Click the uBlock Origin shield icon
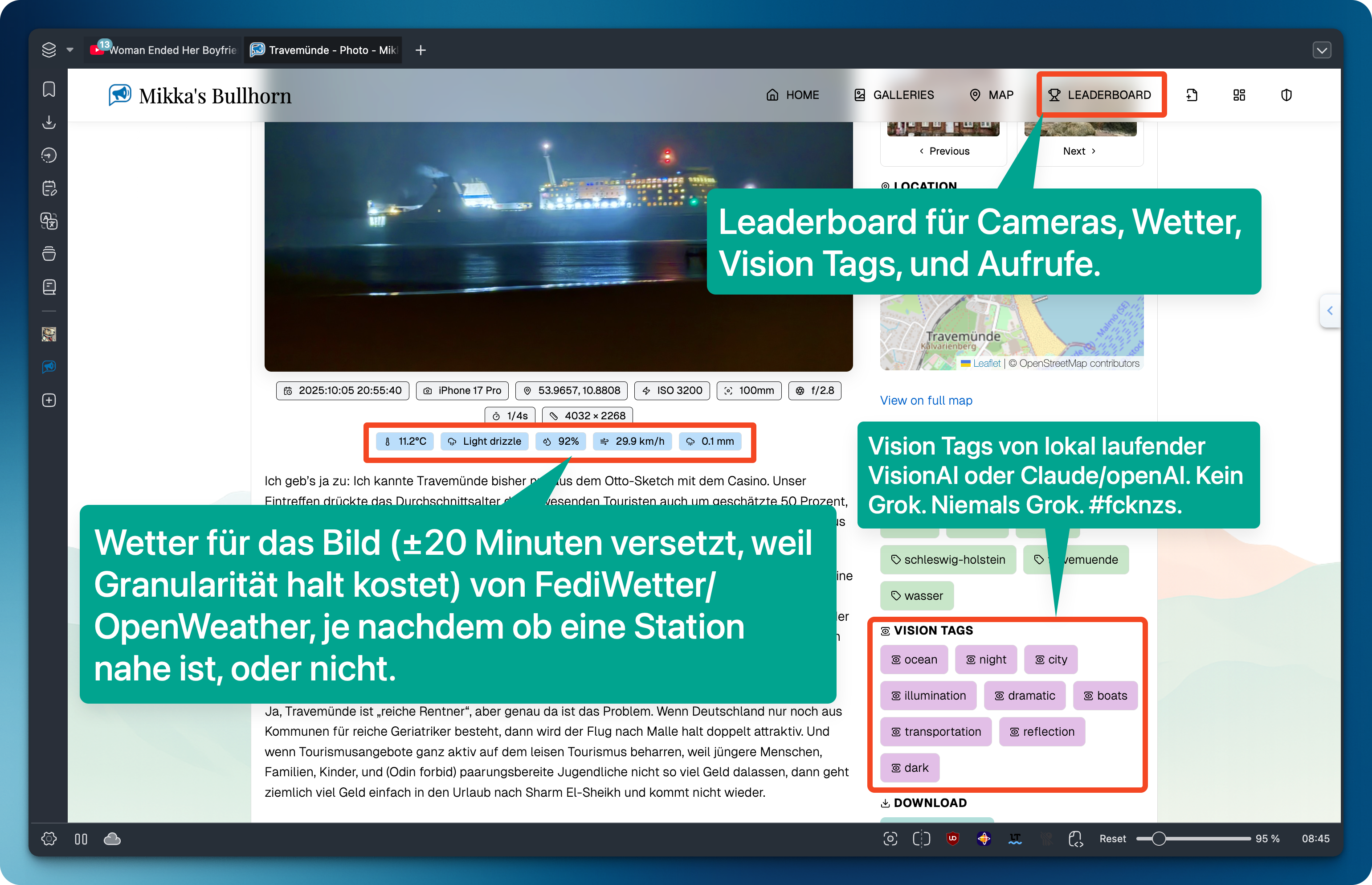The height and width of the screenshot is (885, 1372). pyautogui.click(x=953, y=839)
